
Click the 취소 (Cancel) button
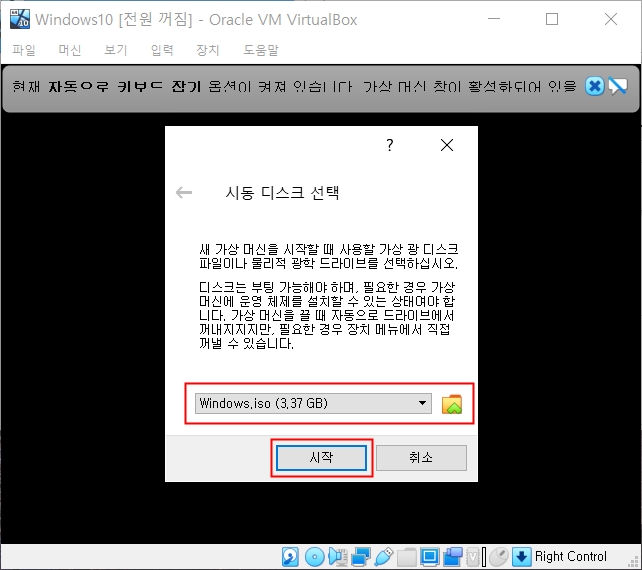421,457
